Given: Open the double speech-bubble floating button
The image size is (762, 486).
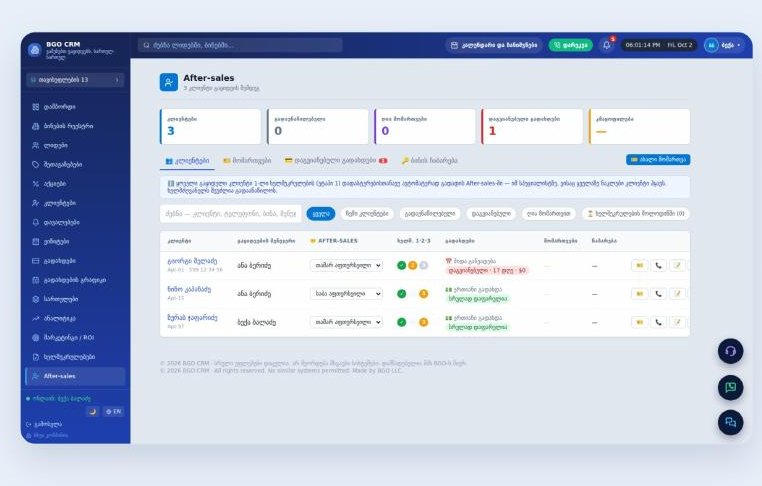Looking at the screenshot, I should coord(730,422).
